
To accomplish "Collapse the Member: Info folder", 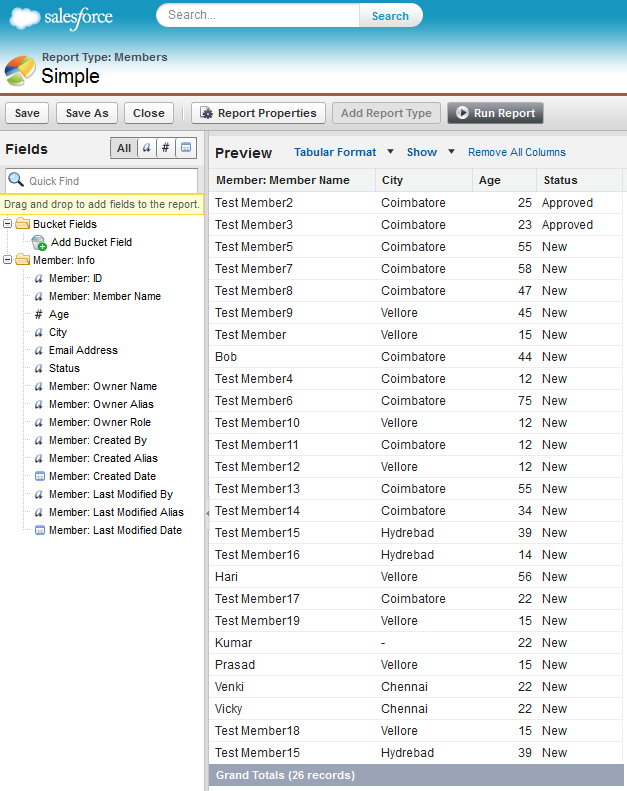I will 8,260.
